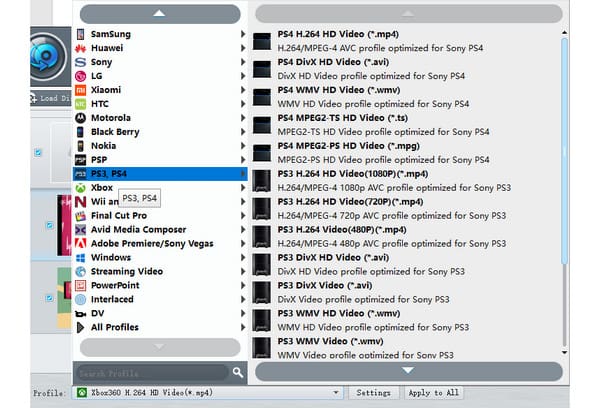The width and height of the screenshot is (600, 408).
Task: Click the Apply to All button
Action: [x=433, y=393]
